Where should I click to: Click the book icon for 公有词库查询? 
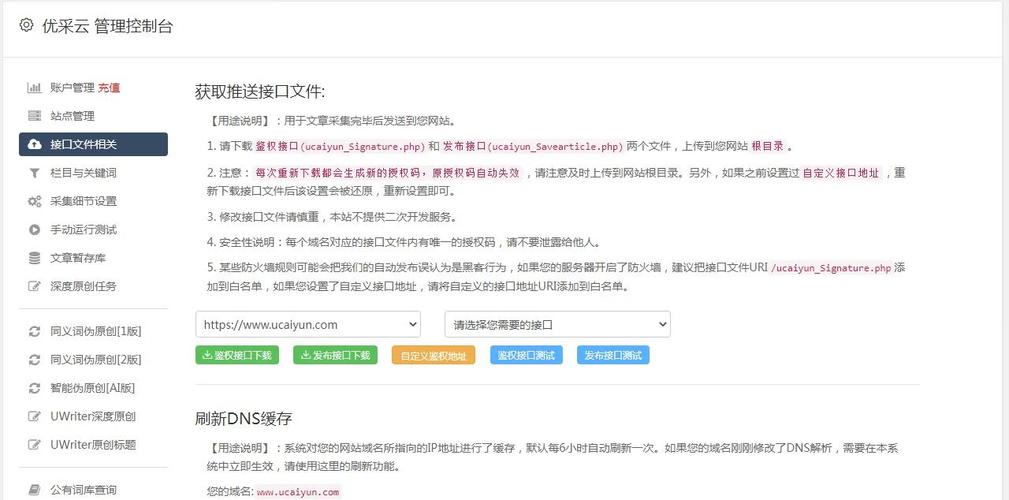34,490
